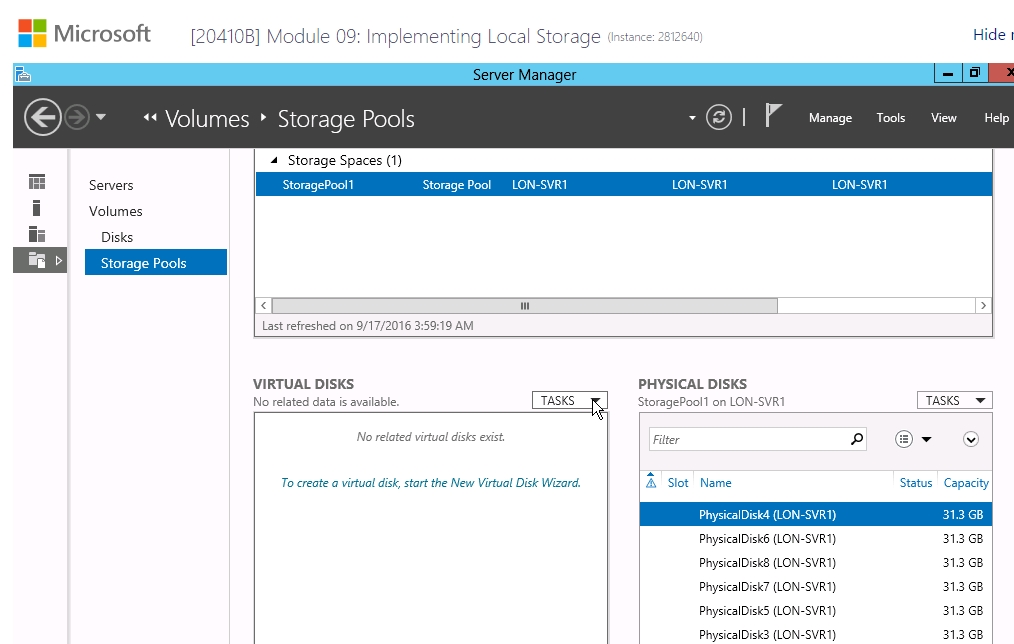Click the back navigation arrow
Image resolution: width=1014 pixels, height=644 pixels.
(43, 118)
